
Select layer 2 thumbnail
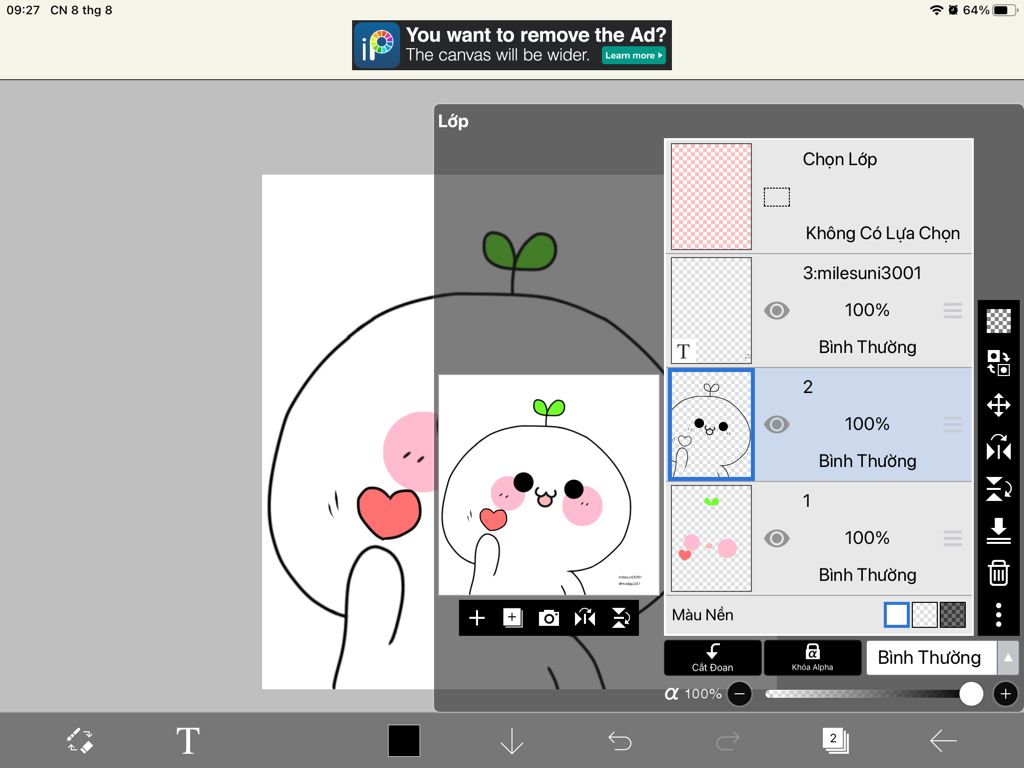(711, 424)
